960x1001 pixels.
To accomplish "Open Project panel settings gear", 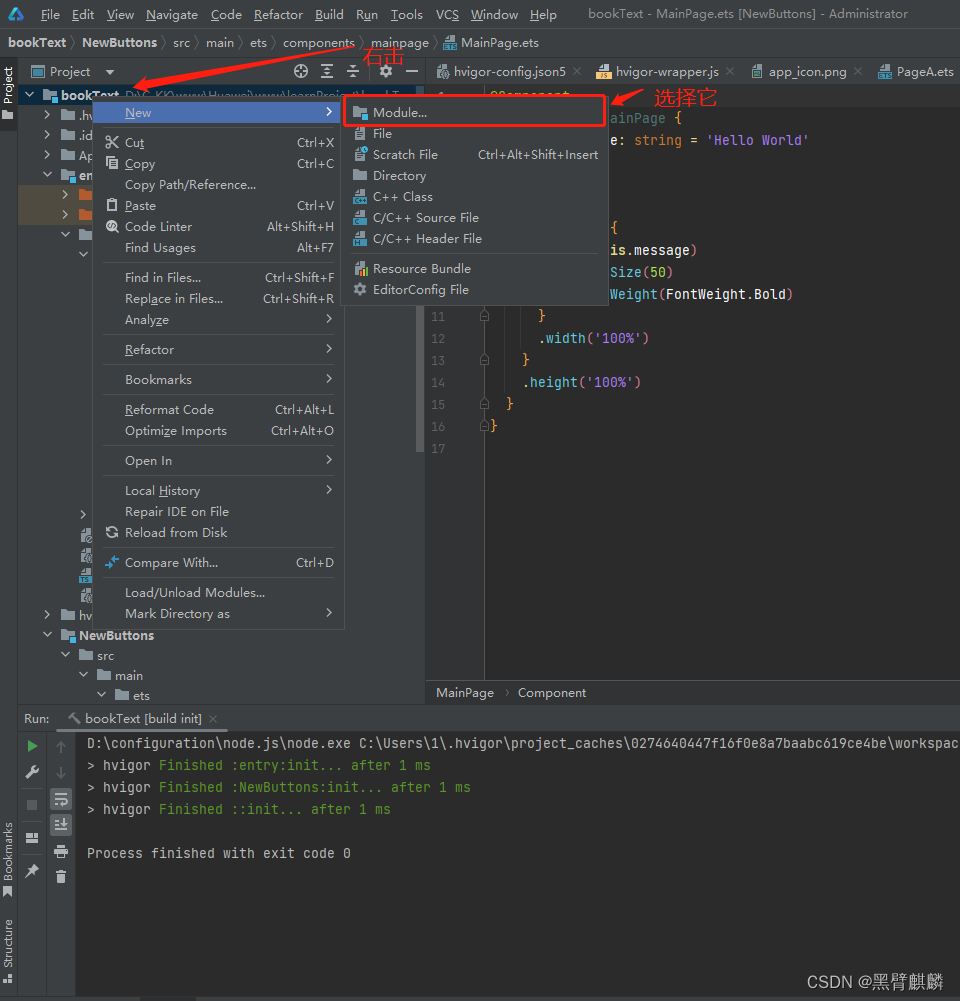I will coord(386,72).
